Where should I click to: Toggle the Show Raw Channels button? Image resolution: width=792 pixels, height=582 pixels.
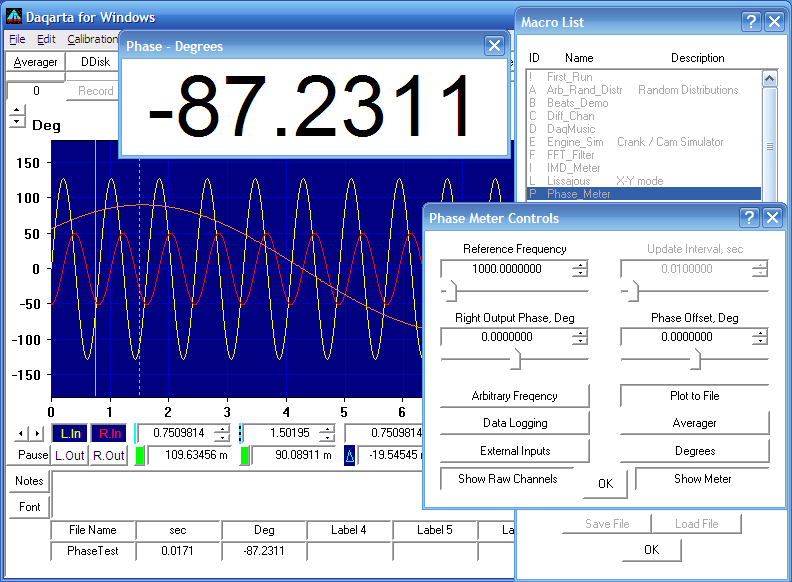point(507,479)
